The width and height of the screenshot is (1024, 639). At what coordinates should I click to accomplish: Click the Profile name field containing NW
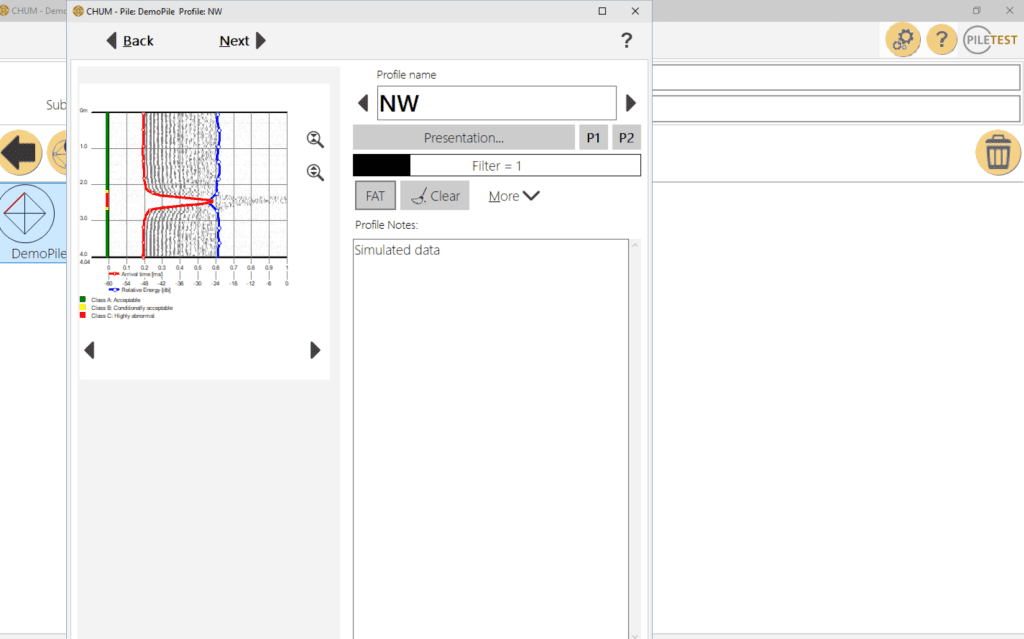[x=496, y=103]
